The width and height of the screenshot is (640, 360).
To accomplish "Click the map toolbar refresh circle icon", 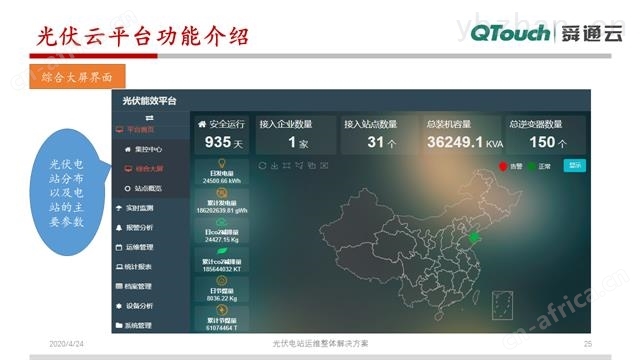I will [x=262, y=165].
